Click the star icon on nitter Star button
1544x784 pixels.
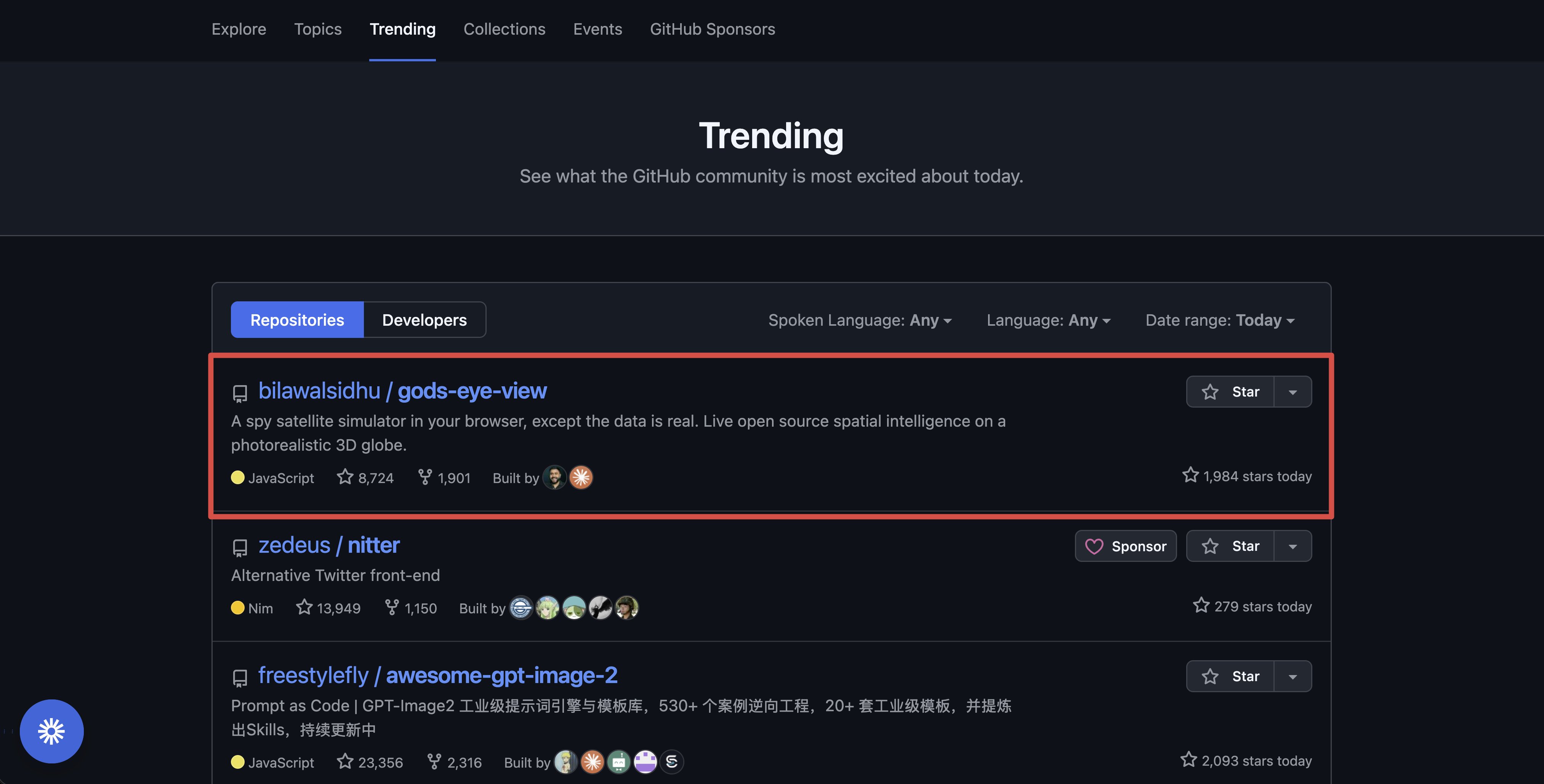click(x=1209, y=546)
